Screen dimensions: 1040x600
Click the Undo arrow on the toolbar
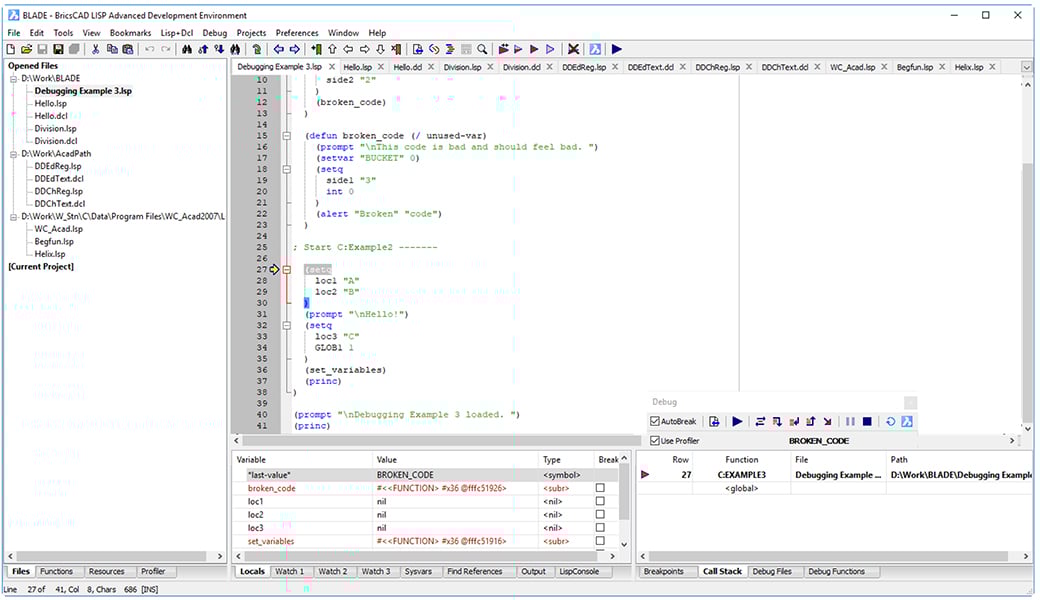151,48
